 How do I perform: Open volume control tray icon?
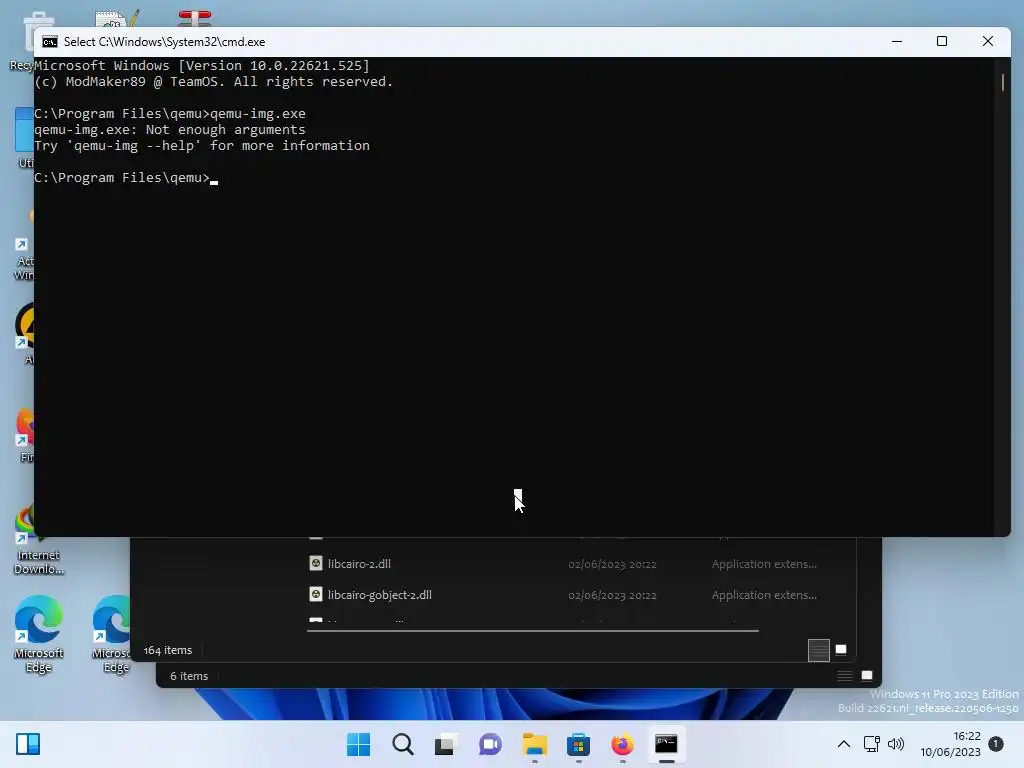click(896, 744)
